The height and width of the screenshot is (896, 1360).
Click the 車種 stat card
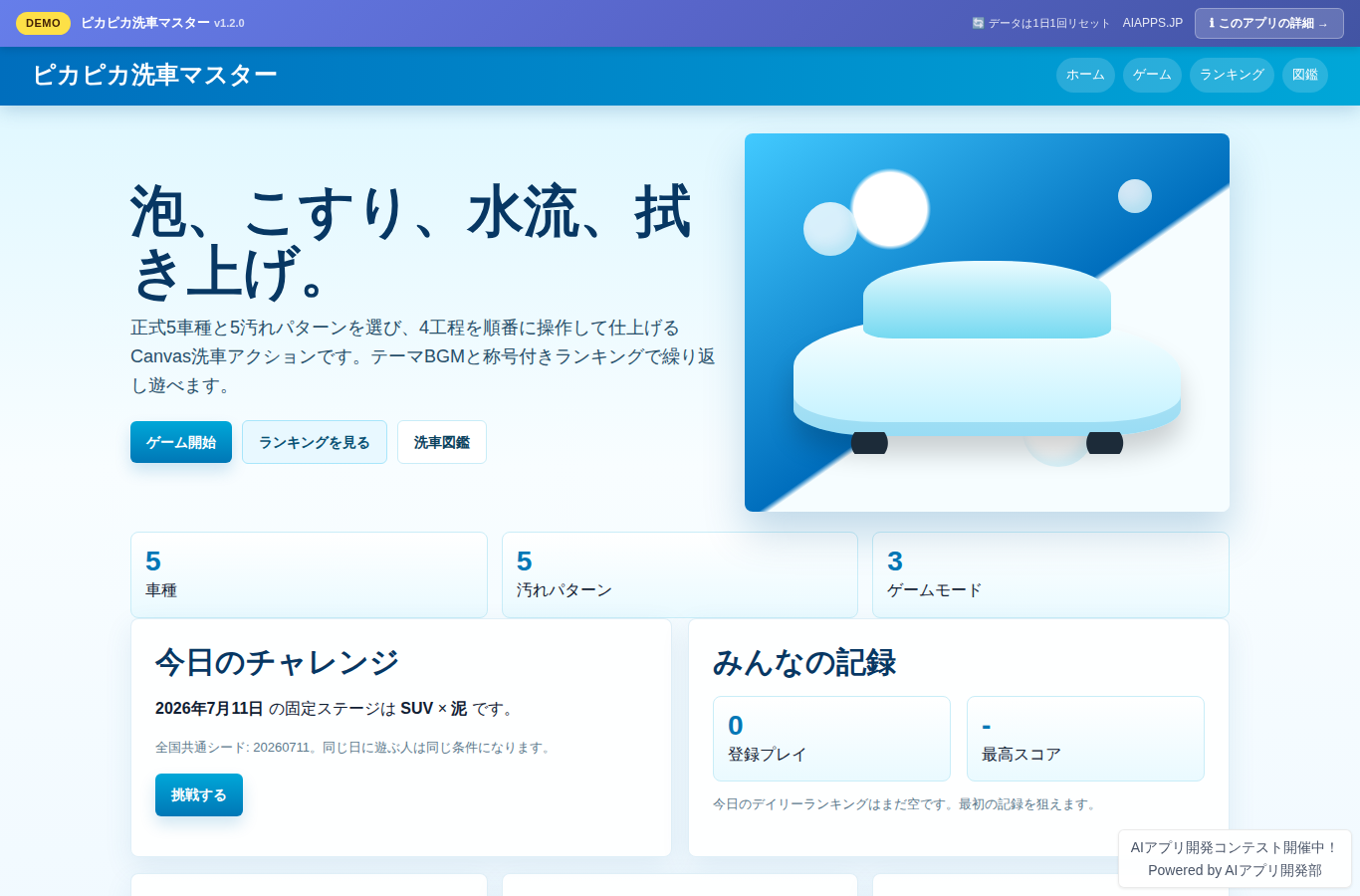click(x=309, y=574)
